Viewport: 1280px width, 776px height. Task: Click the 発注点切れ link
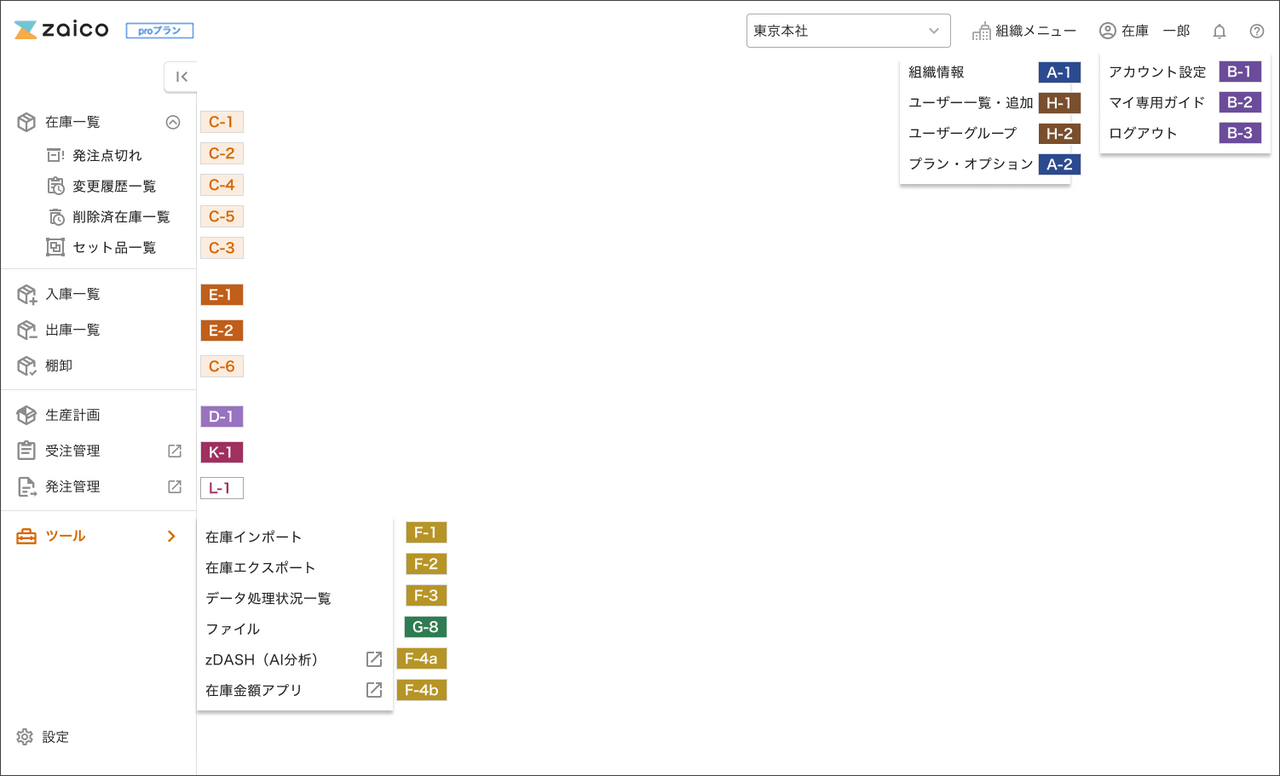click(x=107, y=155)
